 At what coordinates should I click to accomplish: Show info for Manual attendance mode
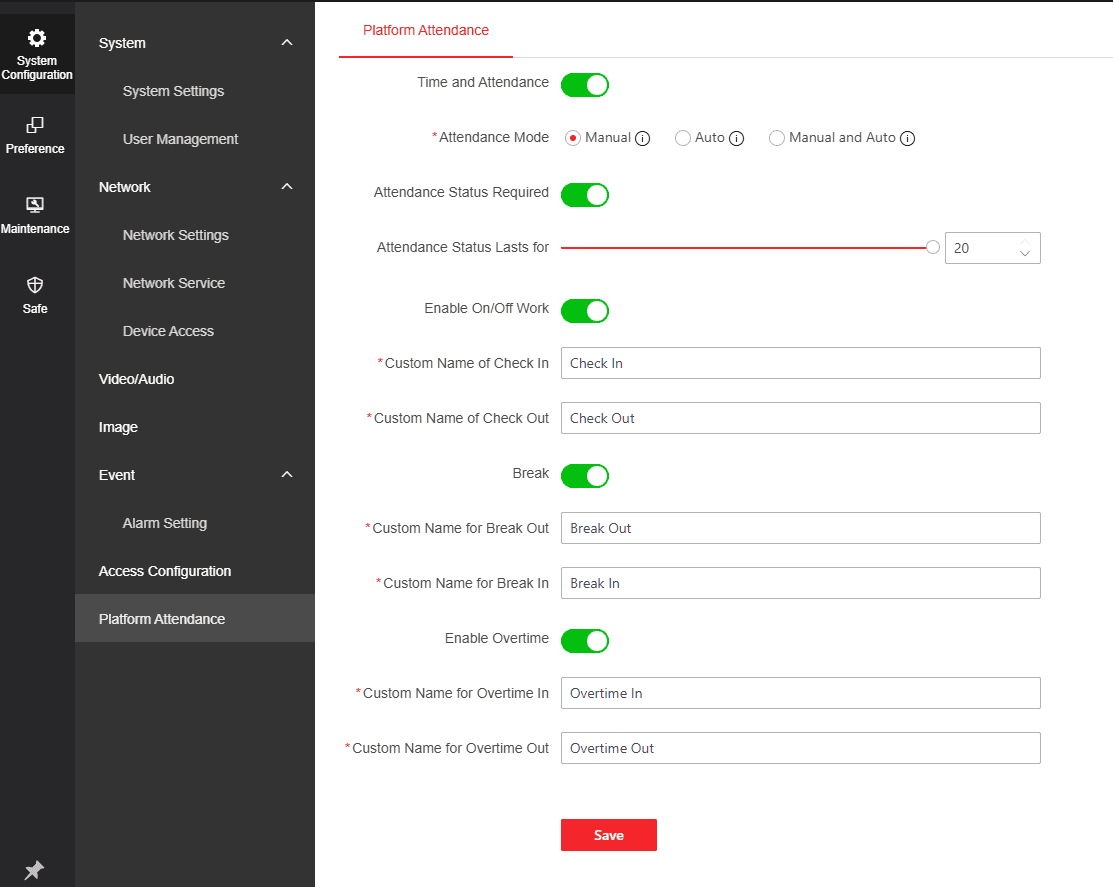tap(643, 139)
